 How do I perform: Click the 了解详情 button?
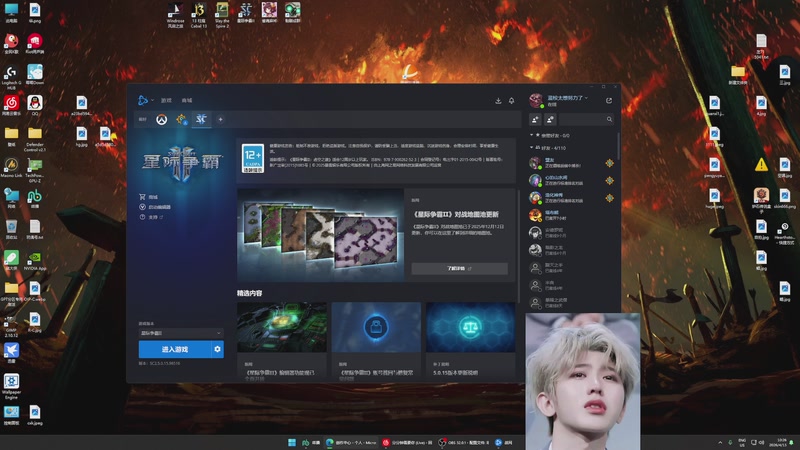point(459,268)
